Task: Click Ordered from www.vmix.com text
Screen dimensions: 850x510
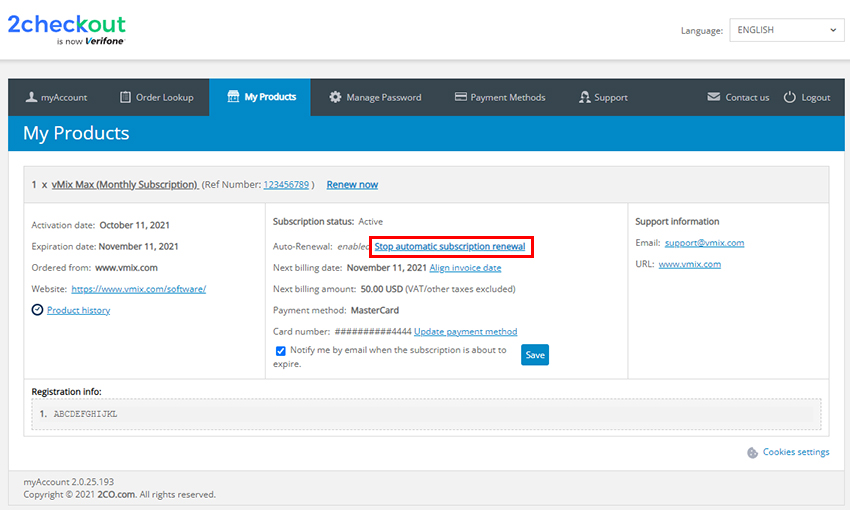Action: click(x=95, y=268)
